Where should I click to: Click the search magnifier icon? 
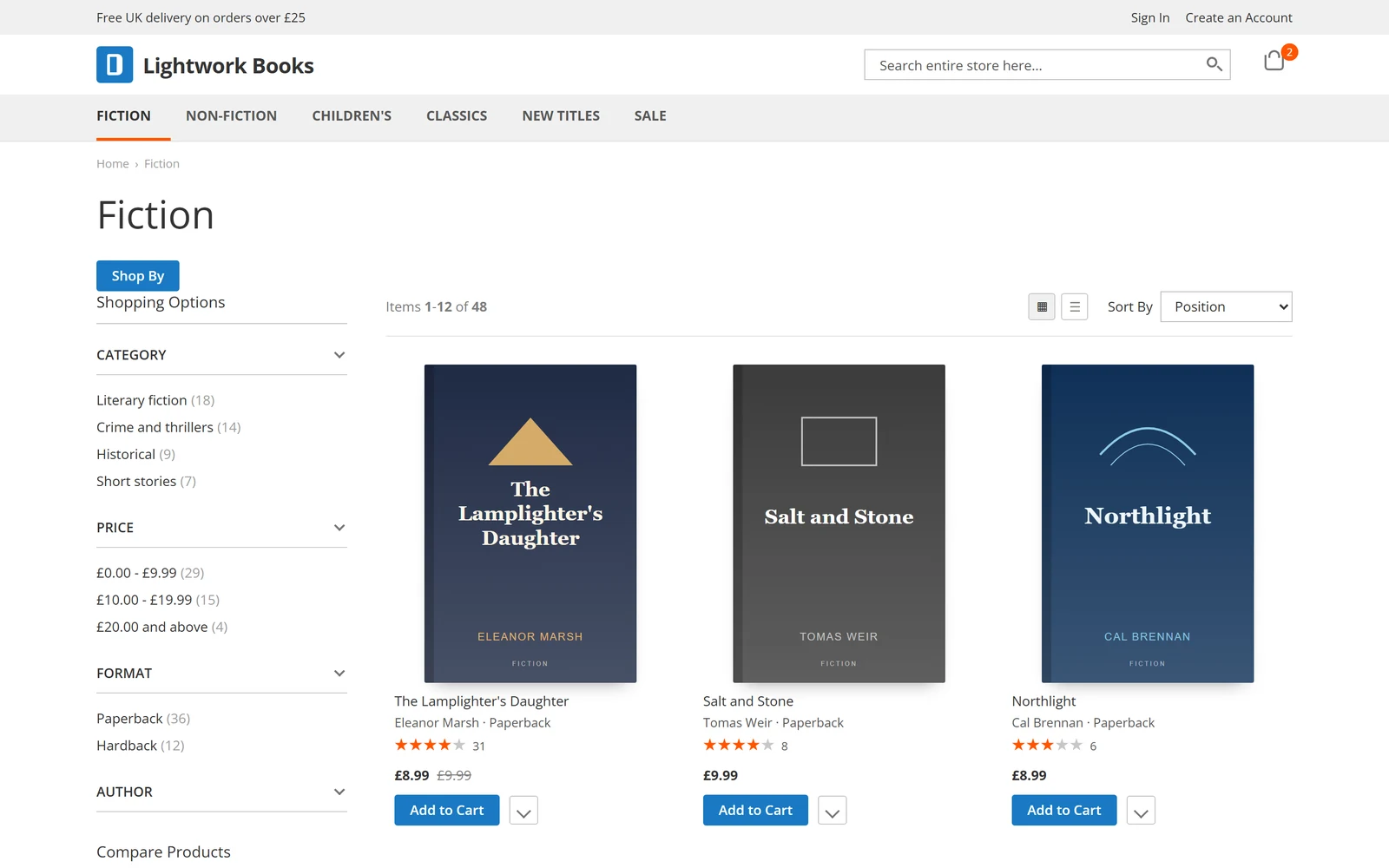tap(1215, 64)
